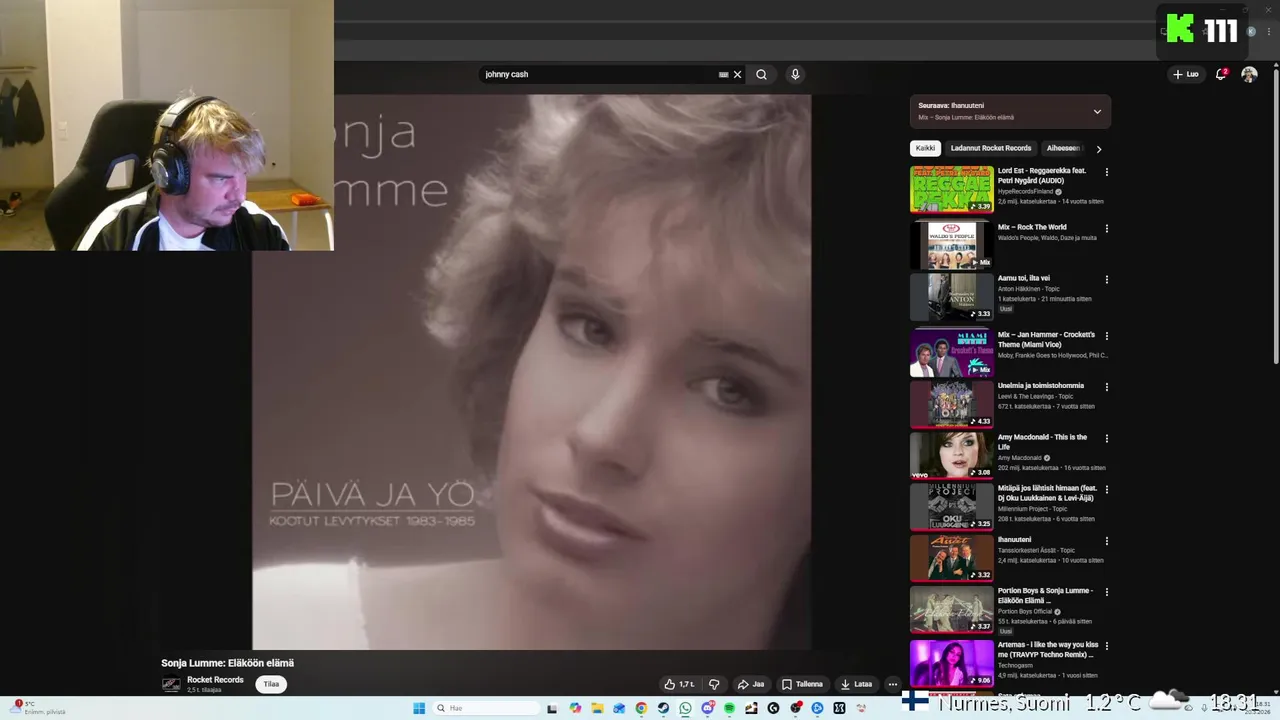Click the YouTube search magnifier button
Screen dimensions: 1280x720
(761, 74)
